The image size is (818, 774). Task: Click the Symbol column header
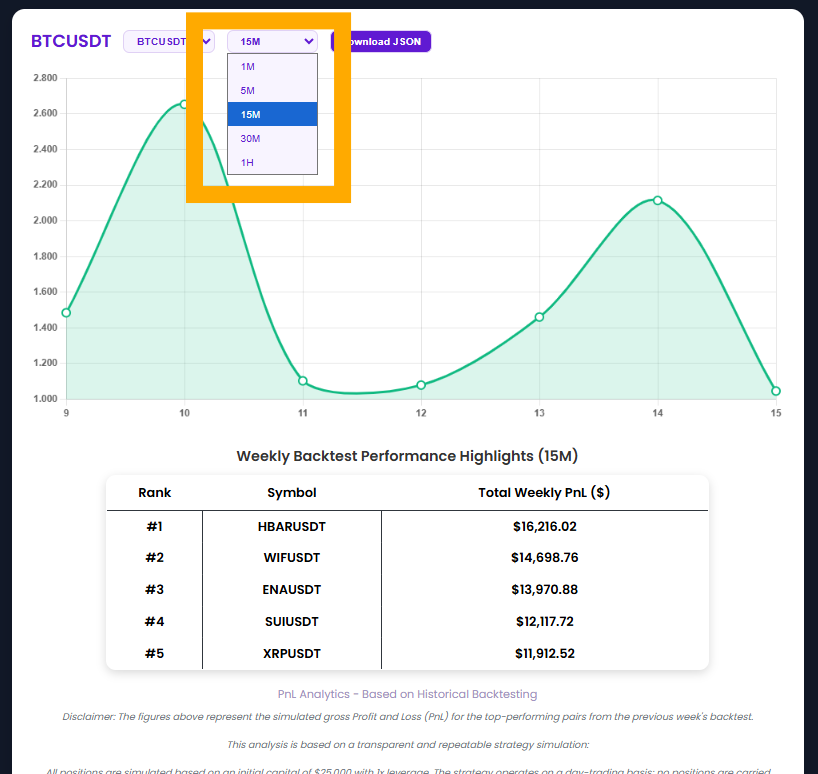tap(292, 493)
